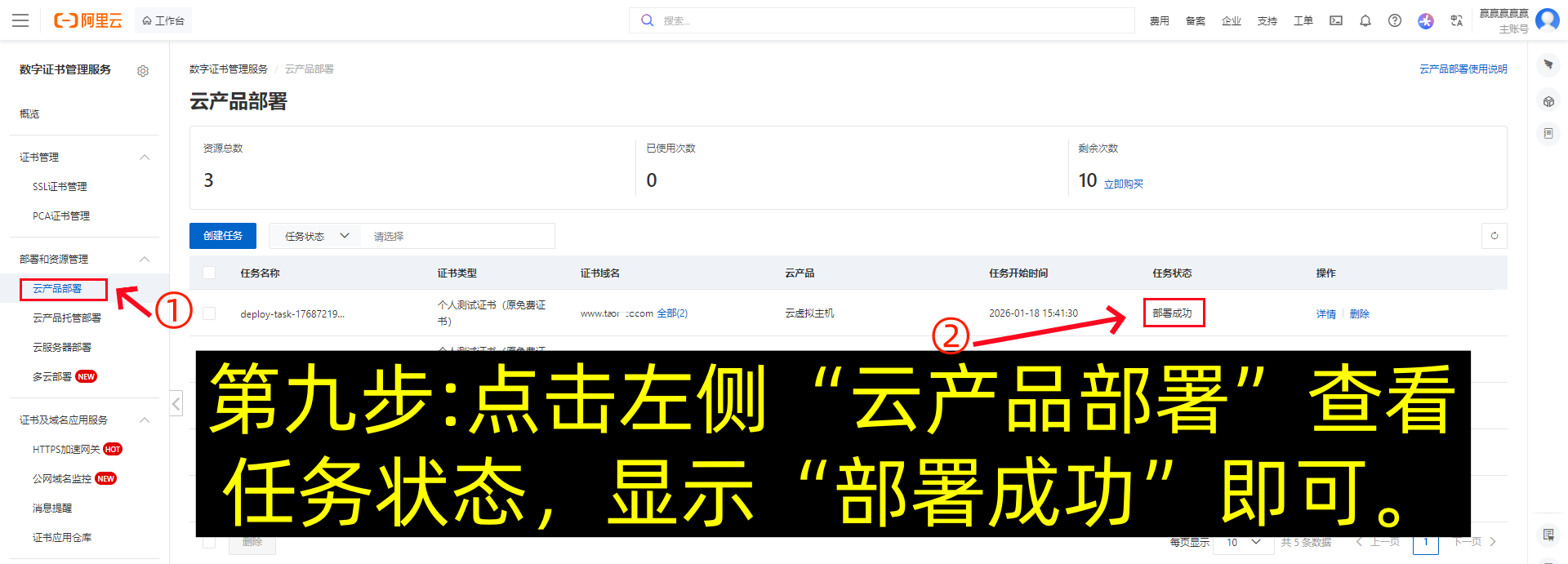Viewport: 1568px width, 564px height.
Task: Open 消息提醒 in the sidebar
Action: pyautogui.click(x=52, y=508)
